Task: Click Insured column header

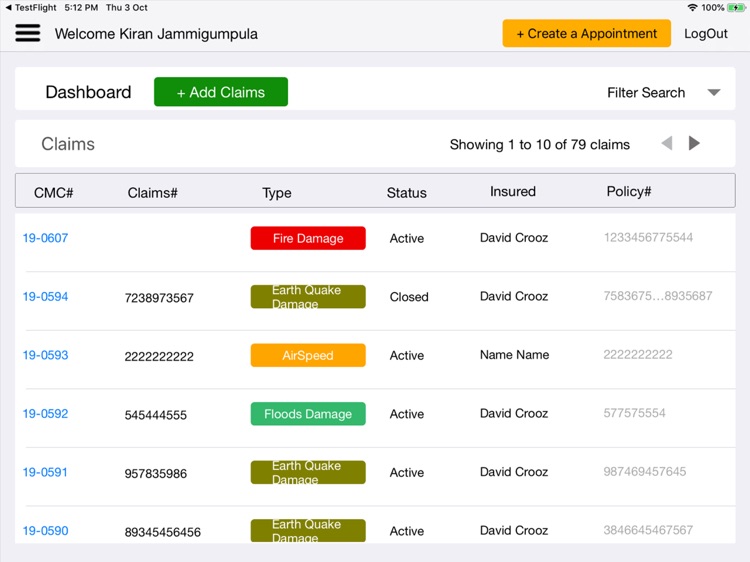Action: click(x=513, y=191)
